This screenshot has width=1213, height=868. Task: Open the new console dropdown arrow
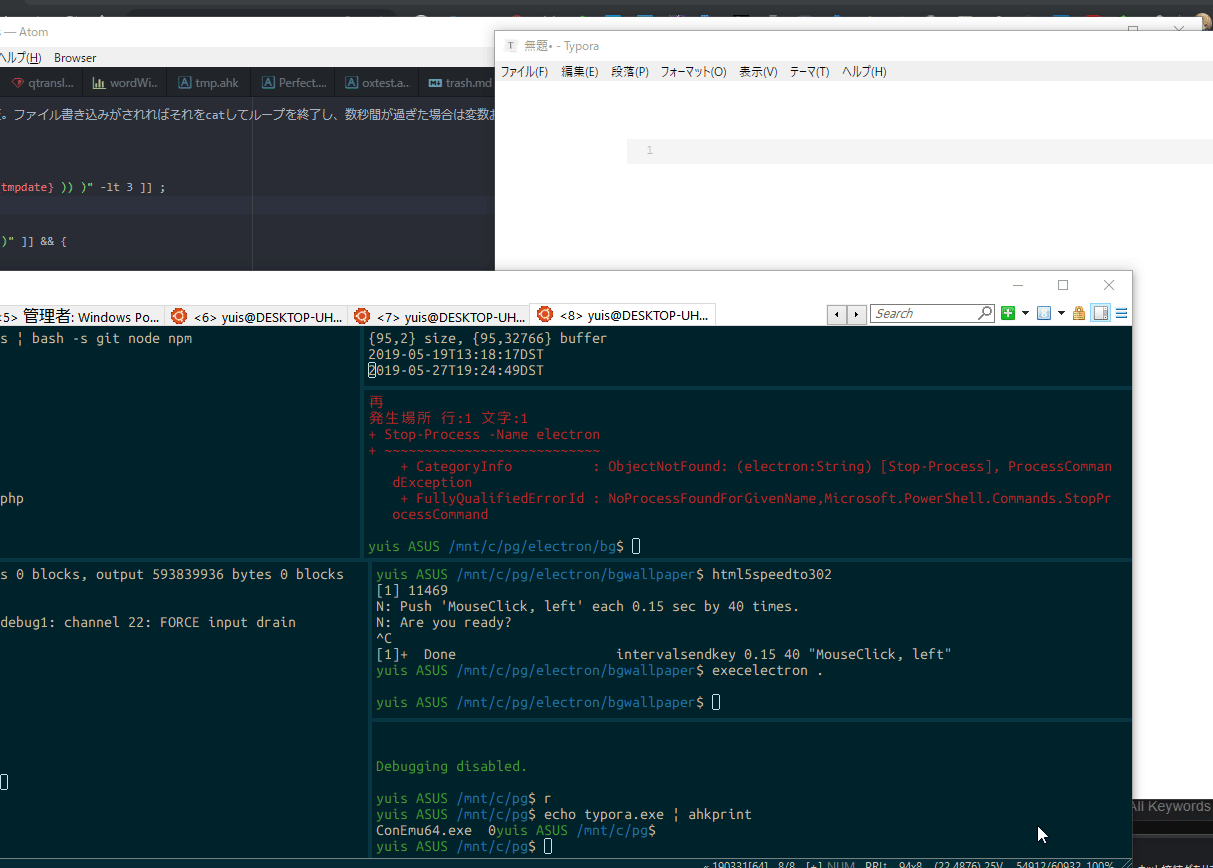coord(1025,314)
